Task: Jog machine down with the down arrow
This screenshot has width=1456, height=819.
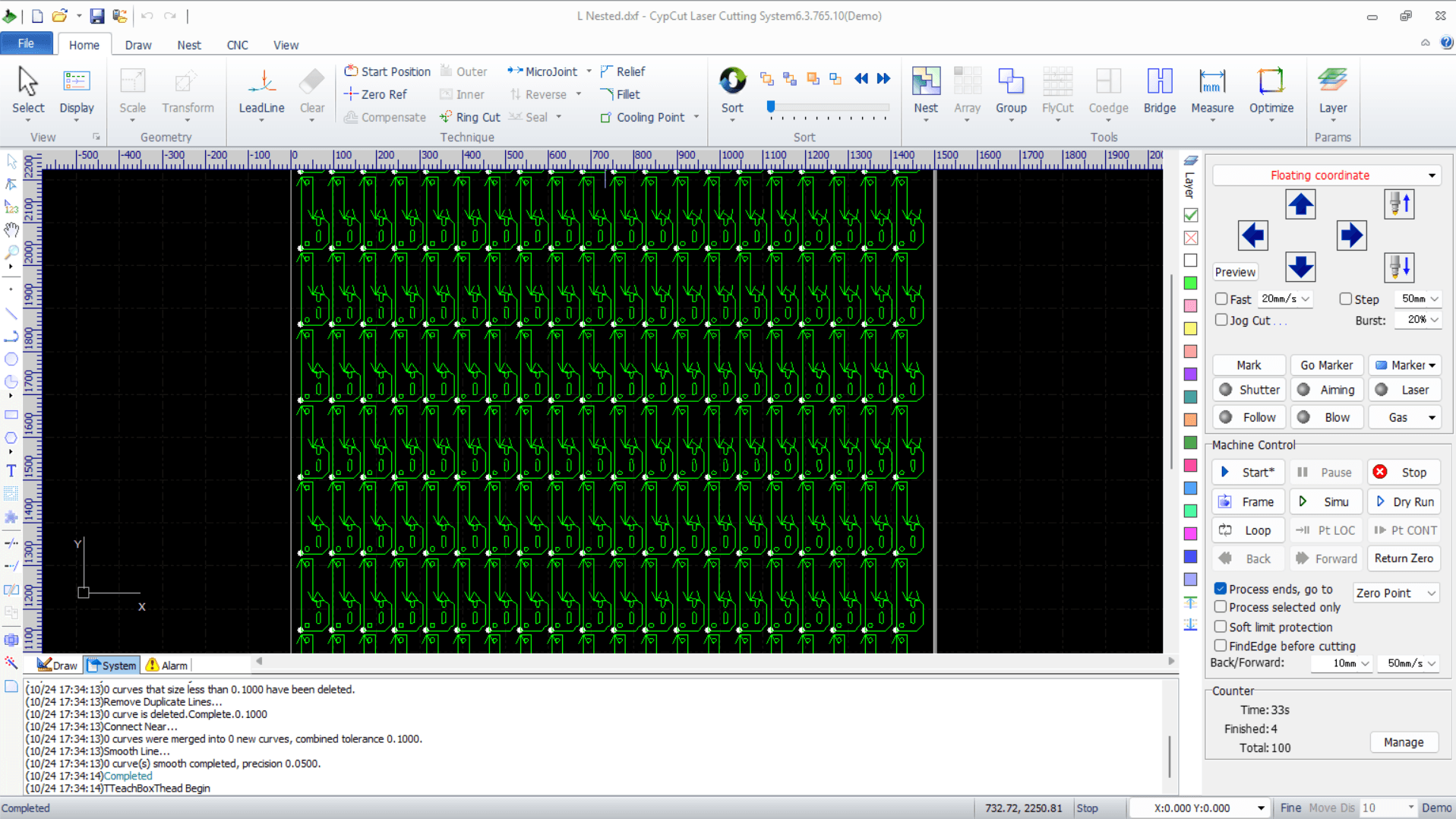Action: coord(1300,267)
